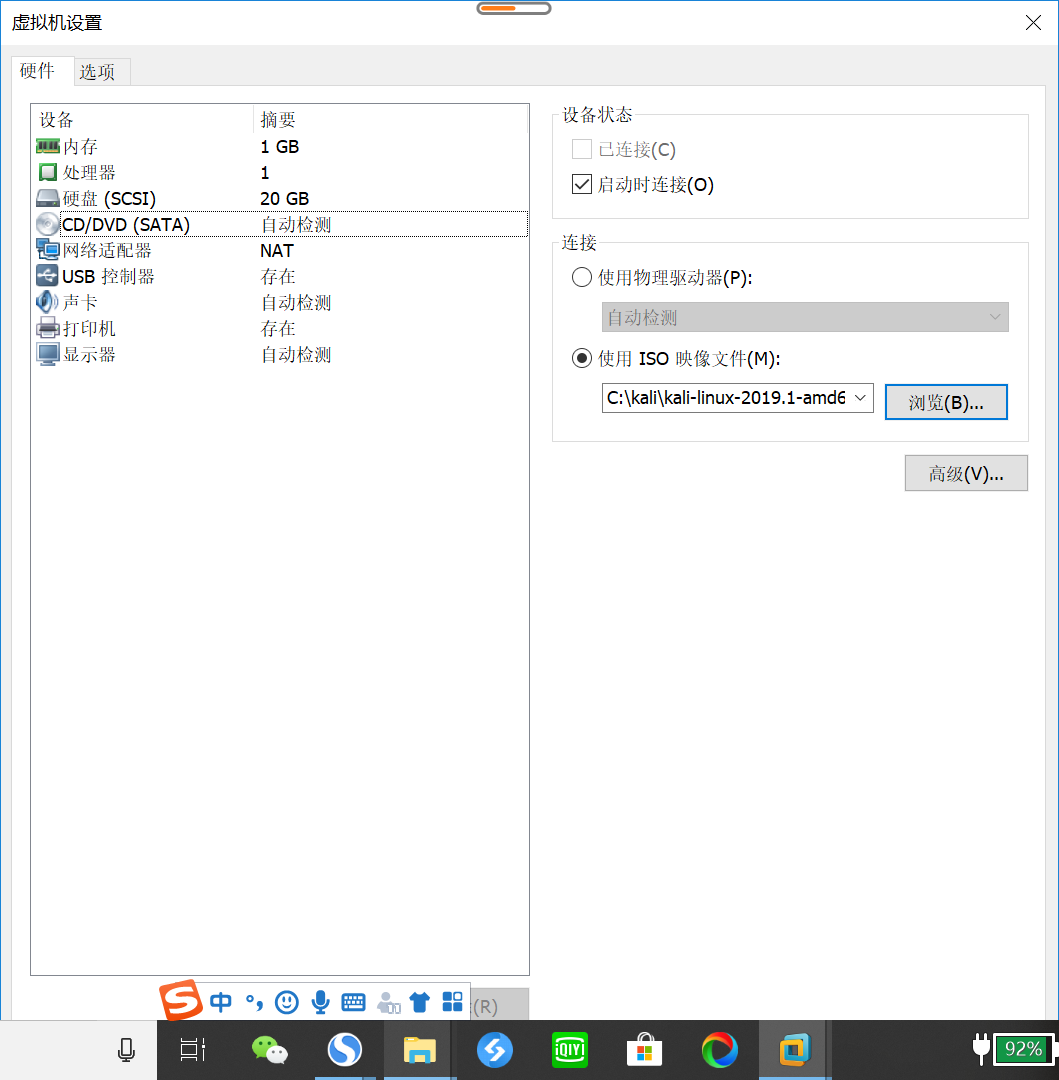Click the USB controller icon
The height and width of the screenshot is (1080, 1059).
[x=48, y=276]
